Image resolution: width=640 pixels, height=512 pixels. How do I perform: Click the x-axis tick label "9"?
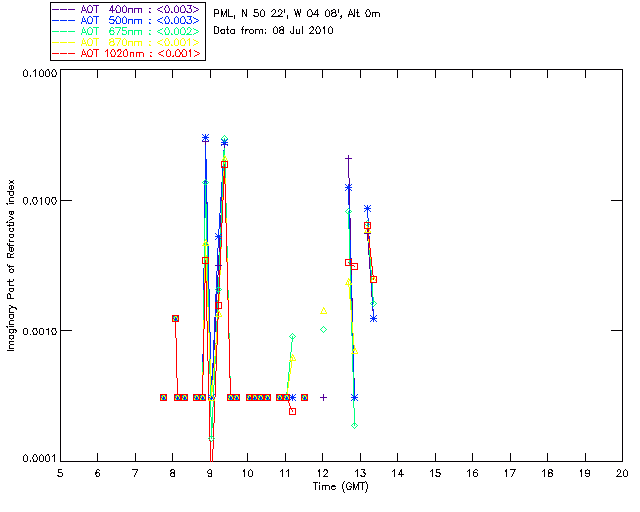[210, 473]
